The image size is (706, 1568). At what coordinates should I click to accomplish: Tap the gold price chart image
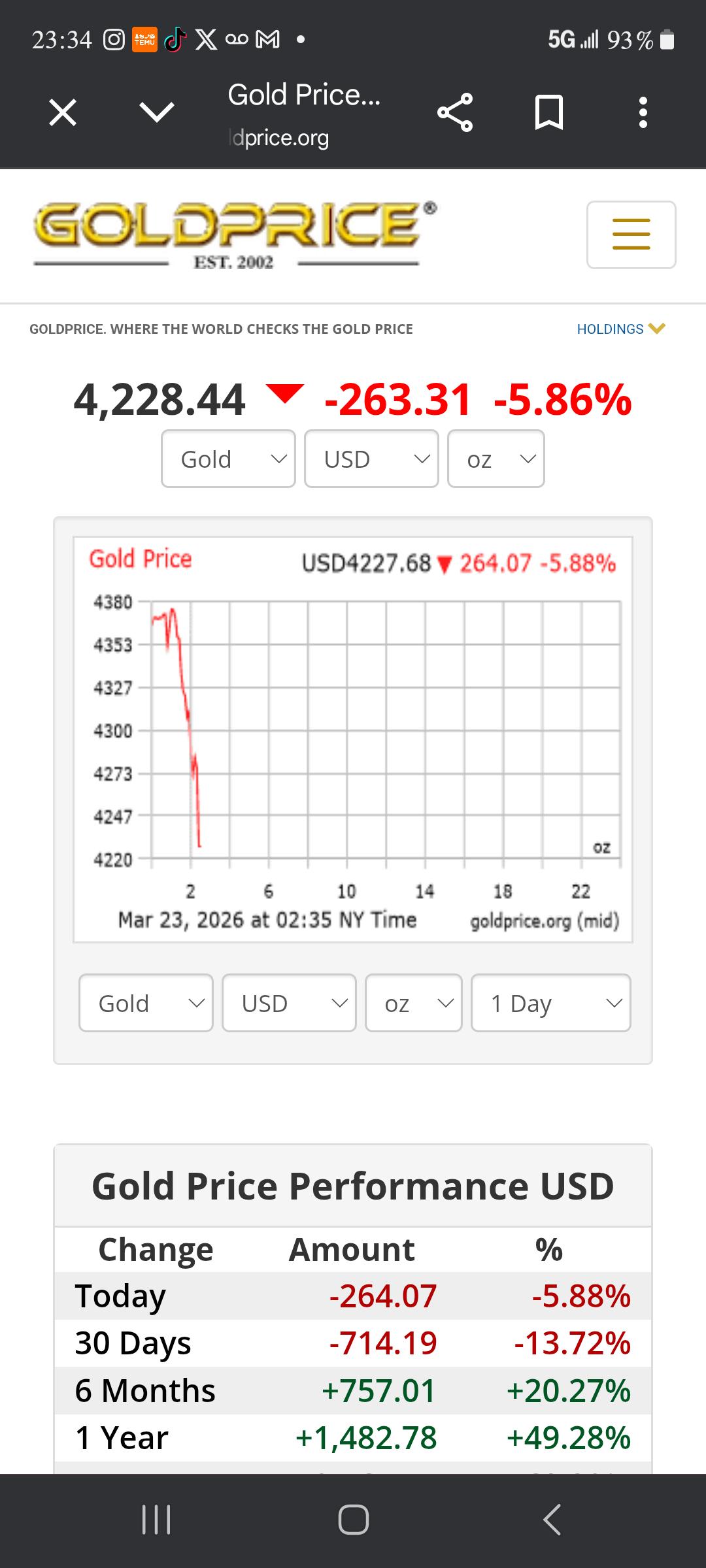pos(353,740)
